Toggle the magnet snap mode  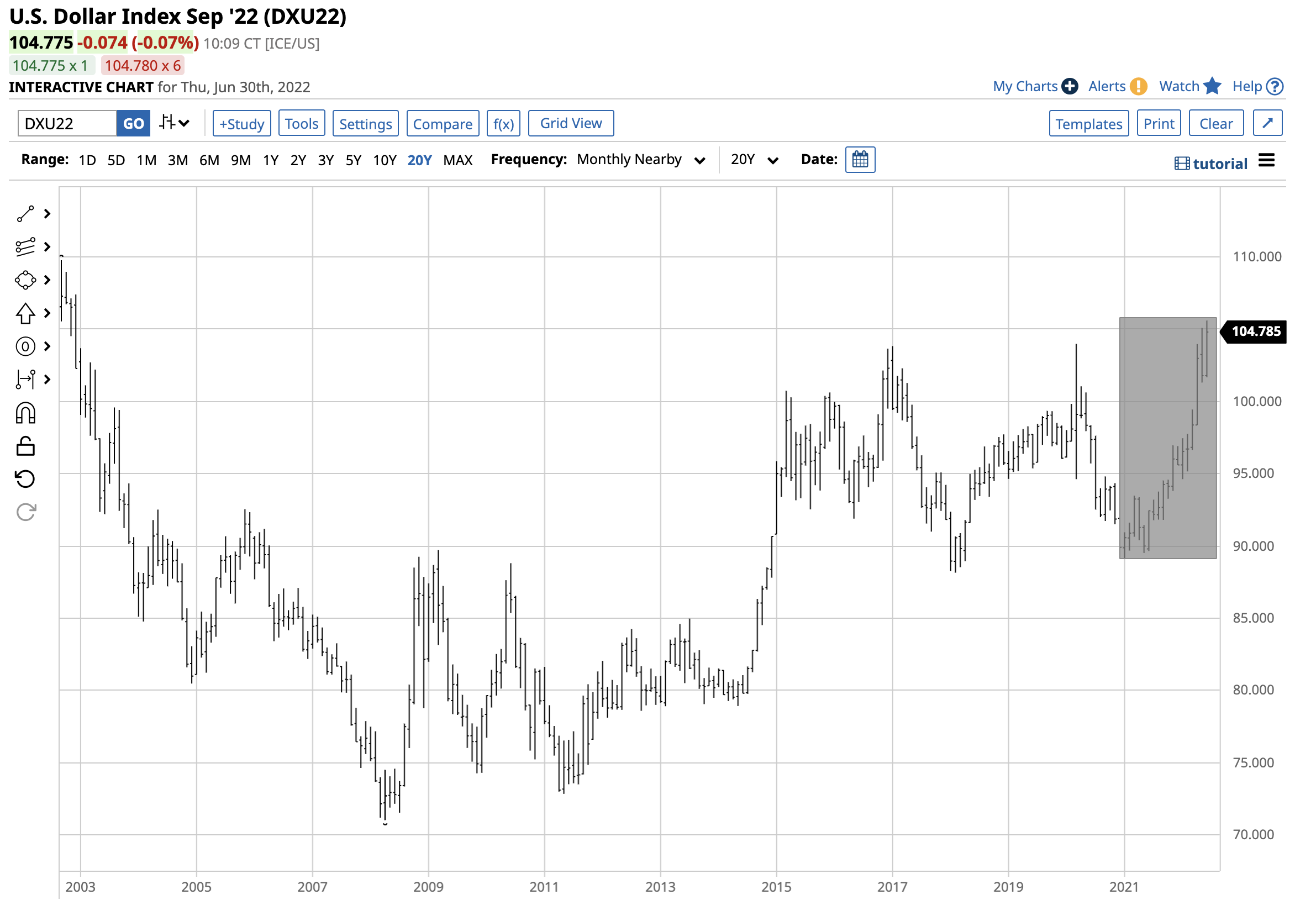click(x=25, y=413)
